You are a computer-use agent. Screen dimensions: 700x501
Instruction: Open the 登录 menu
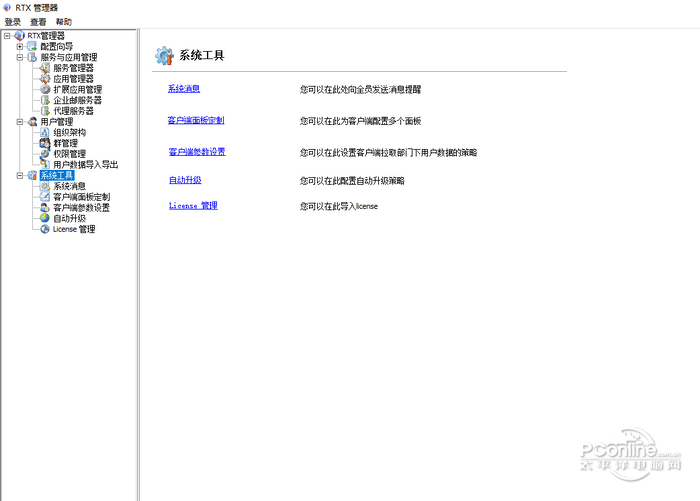click(x=12, y=22)
